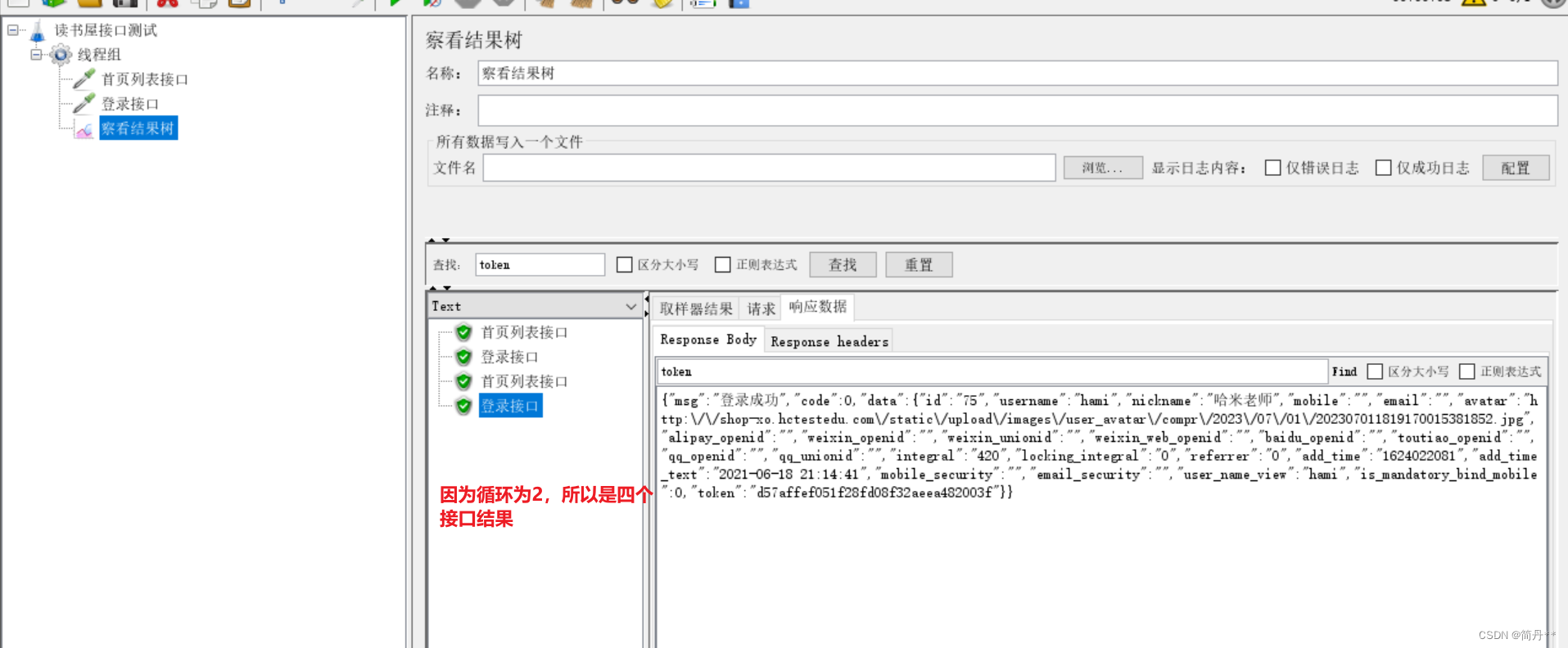Click the green shield of the highlighted 登录接口 result

point(463,406)
